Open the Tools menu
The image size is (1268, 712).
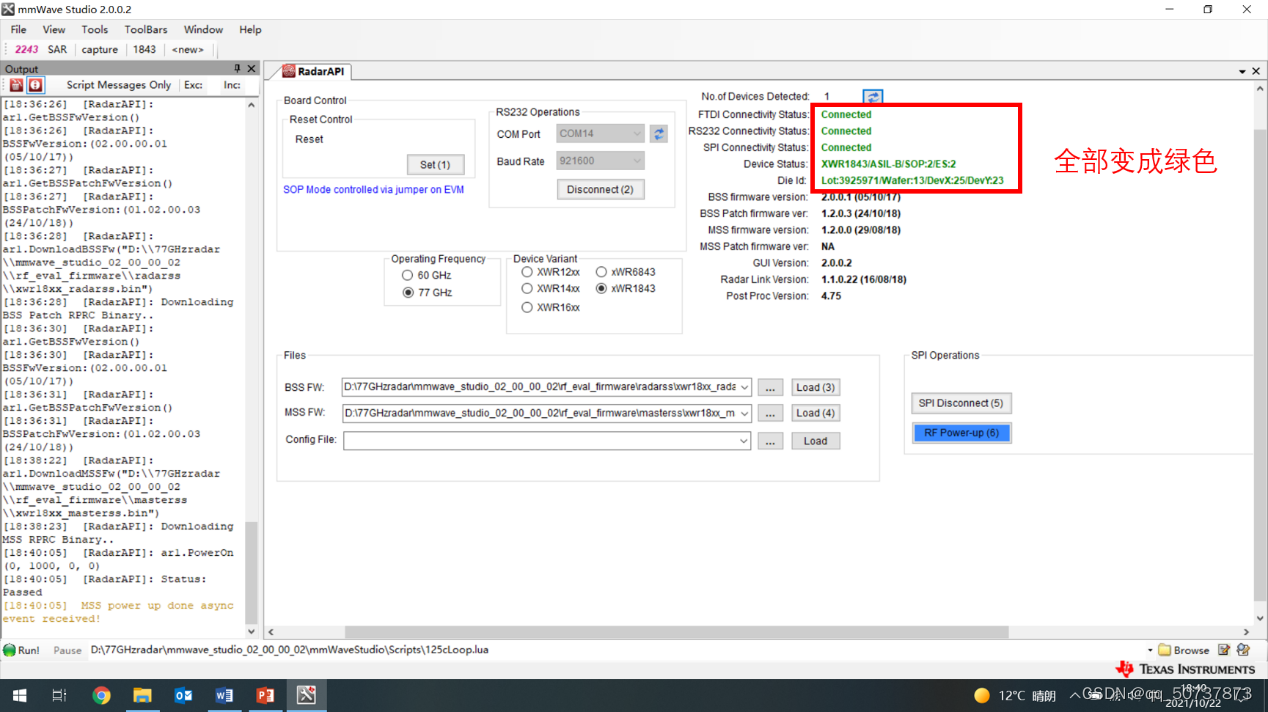click(95, 30)
